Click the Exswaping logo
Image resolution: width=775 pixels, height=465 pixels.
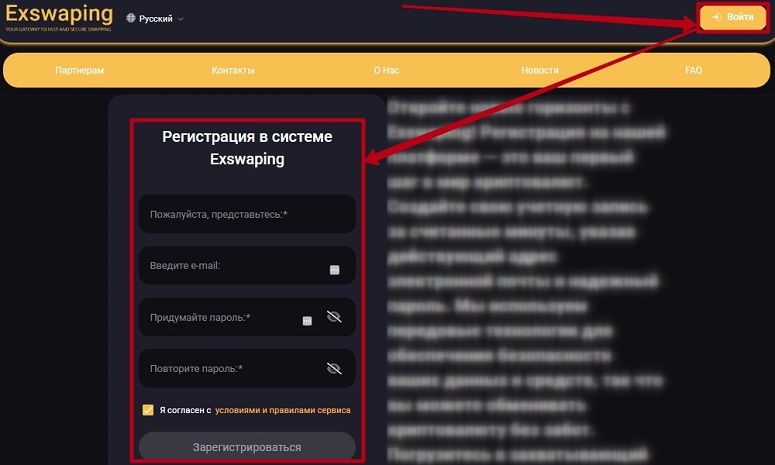(x=59, y=17)
